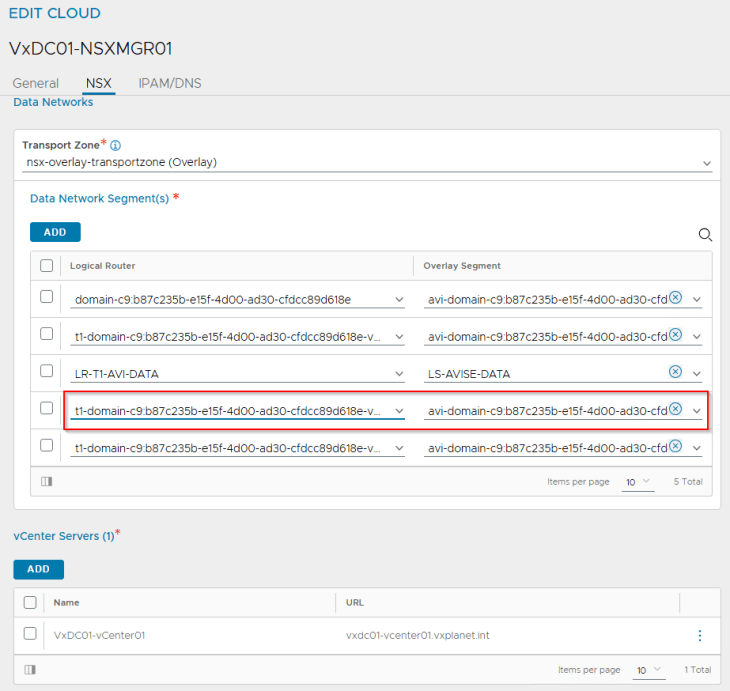
Task: Open column selector icon below vCenter table
Action: (30, 669)
